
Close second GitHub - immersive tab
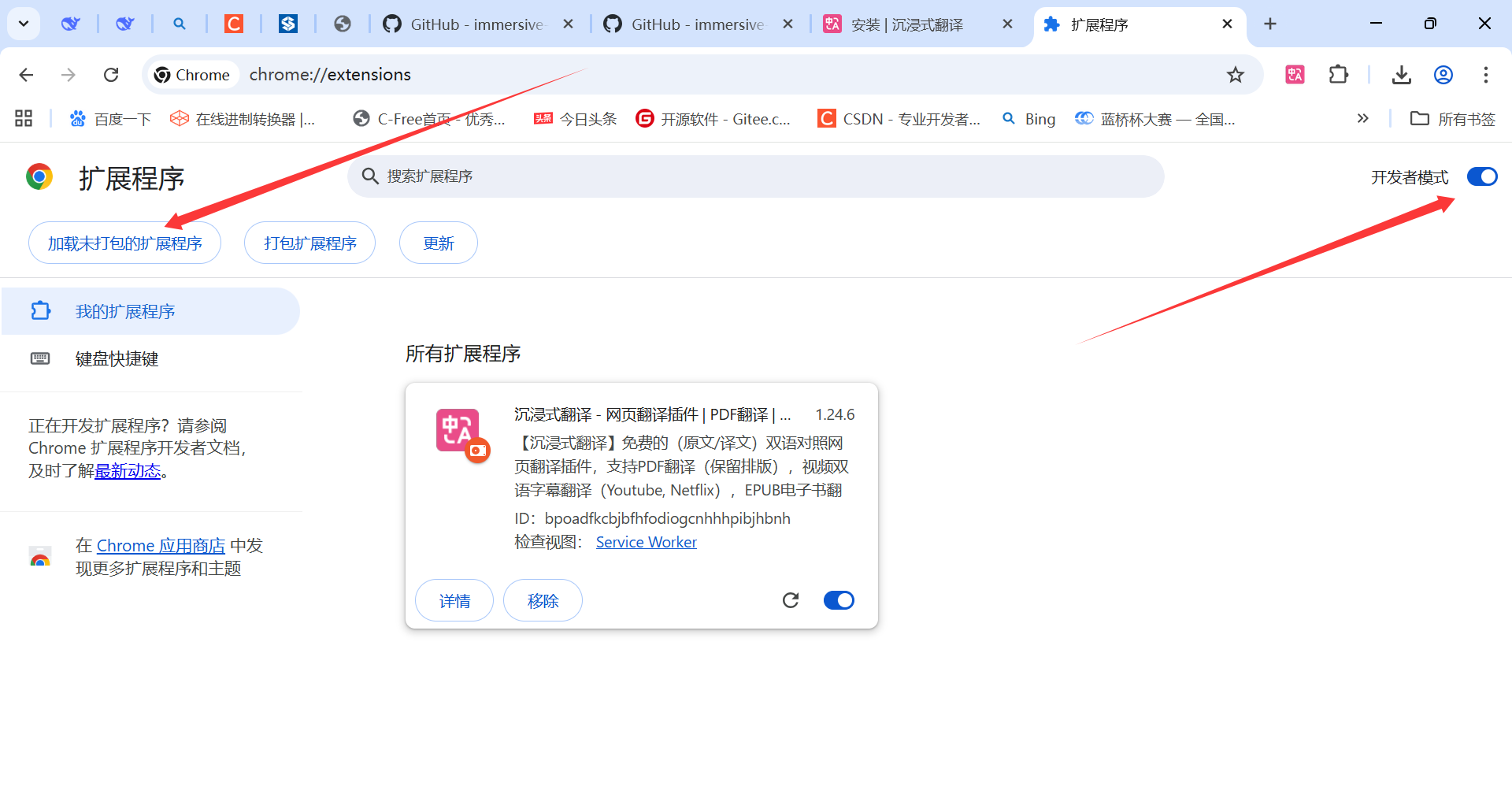point(787,24)
